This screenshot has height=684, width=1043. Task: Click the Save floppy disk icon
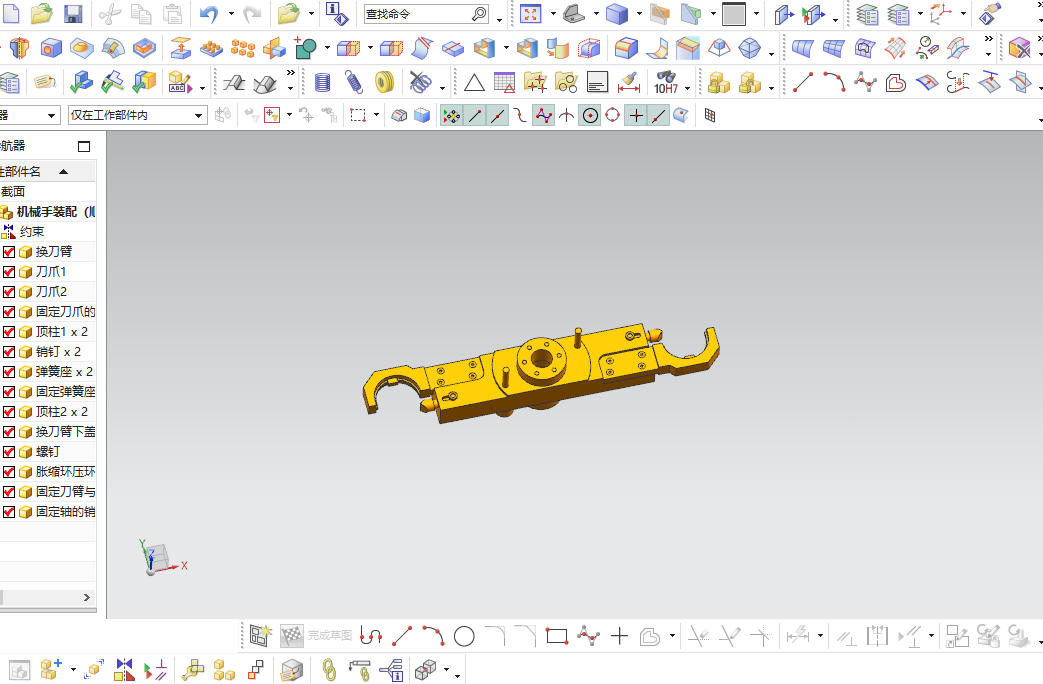click(73, 14)
